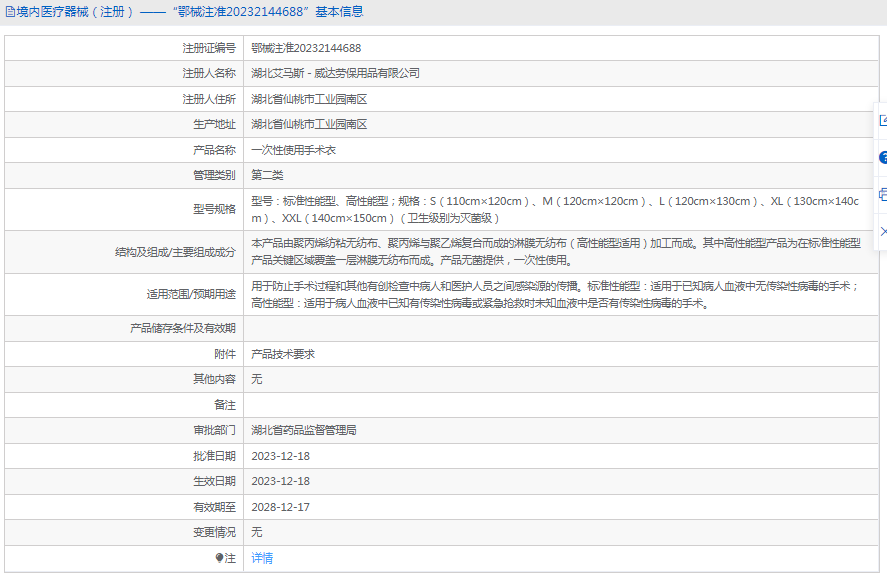The height and width of the screenshot is (578, 887).
Task: Click the 产品名称 label
Action: click(x=214, y=150)
